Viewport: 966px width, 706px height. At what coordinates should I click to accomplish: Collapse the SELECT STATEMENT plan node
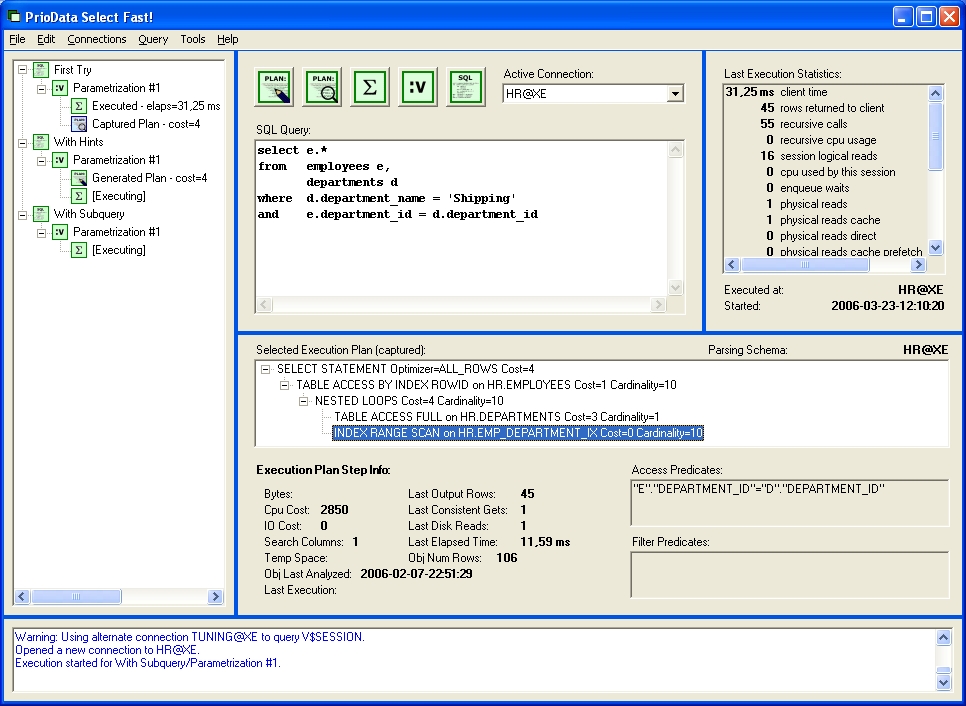266,369
